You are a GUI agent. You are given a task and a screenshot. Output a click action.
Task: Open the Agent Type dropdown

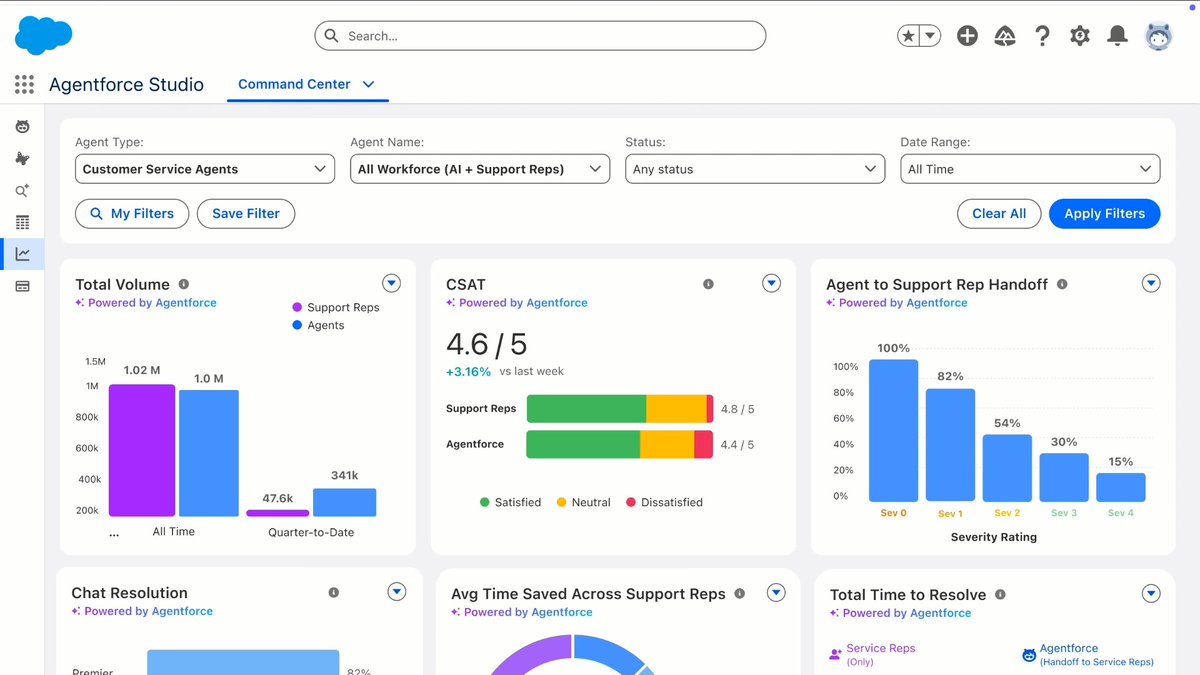[205, 169]
